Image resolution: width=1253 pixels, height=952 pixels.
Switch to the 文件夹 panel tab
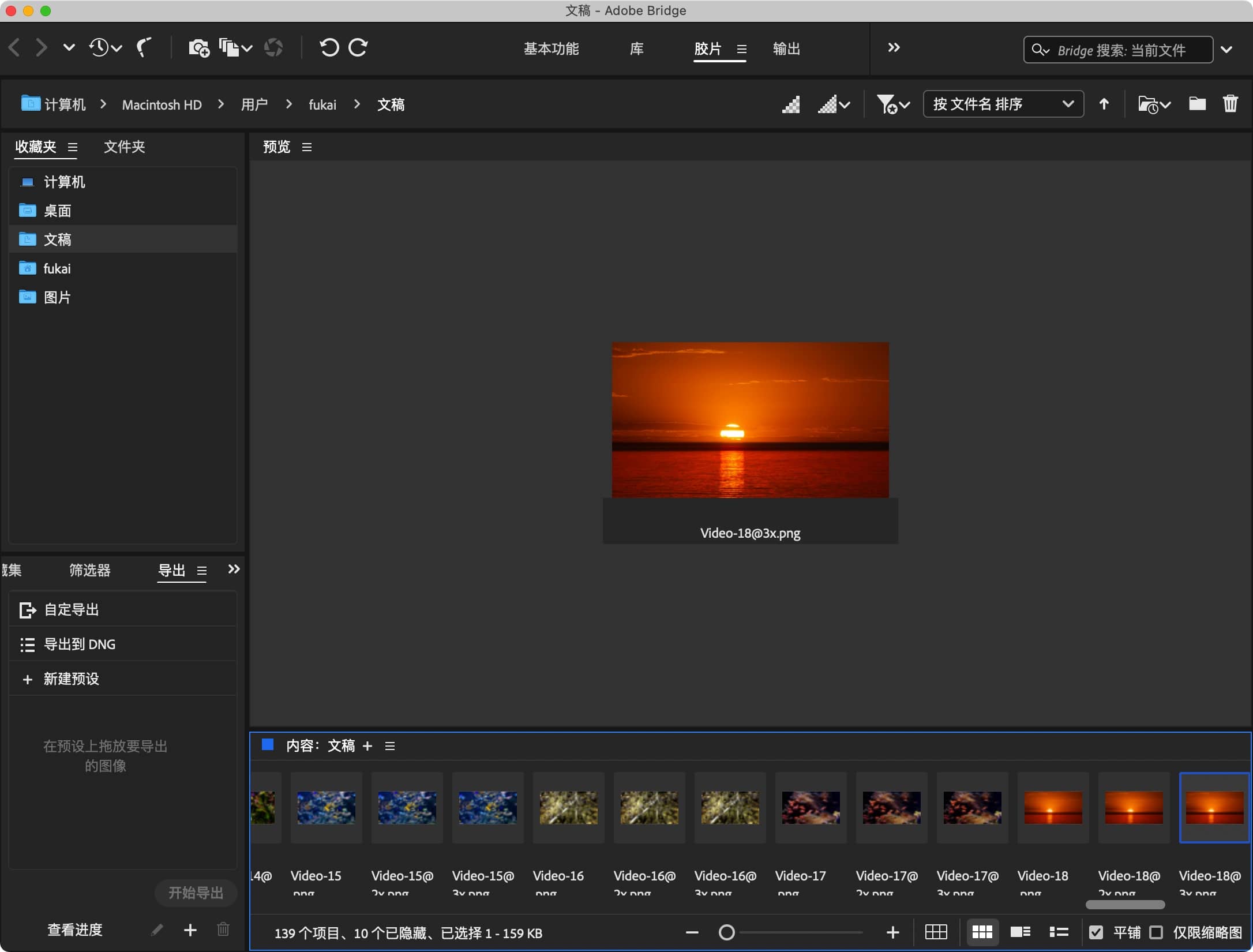124,147
